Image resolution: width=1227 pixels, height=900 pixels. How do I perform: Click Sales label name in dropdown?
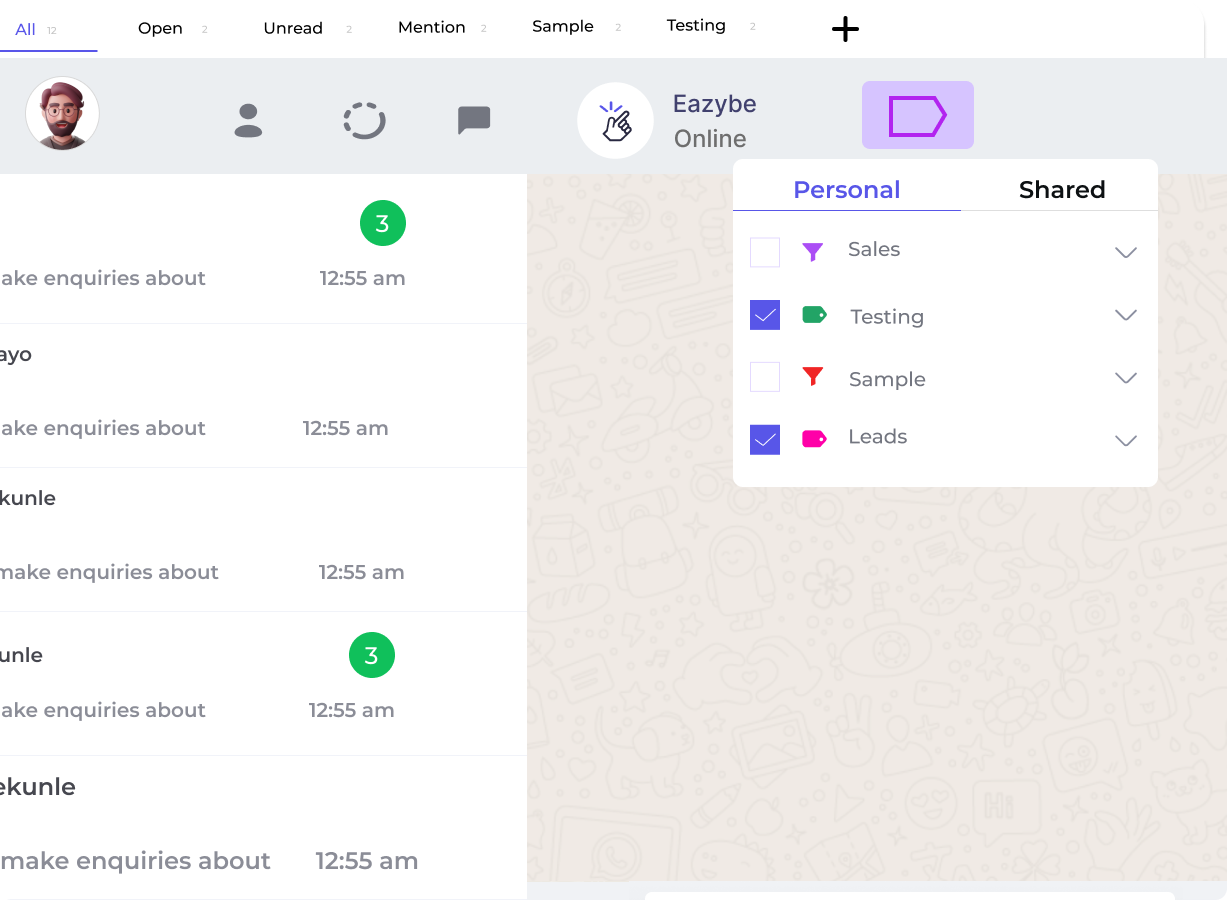click(x=874, y=249)
